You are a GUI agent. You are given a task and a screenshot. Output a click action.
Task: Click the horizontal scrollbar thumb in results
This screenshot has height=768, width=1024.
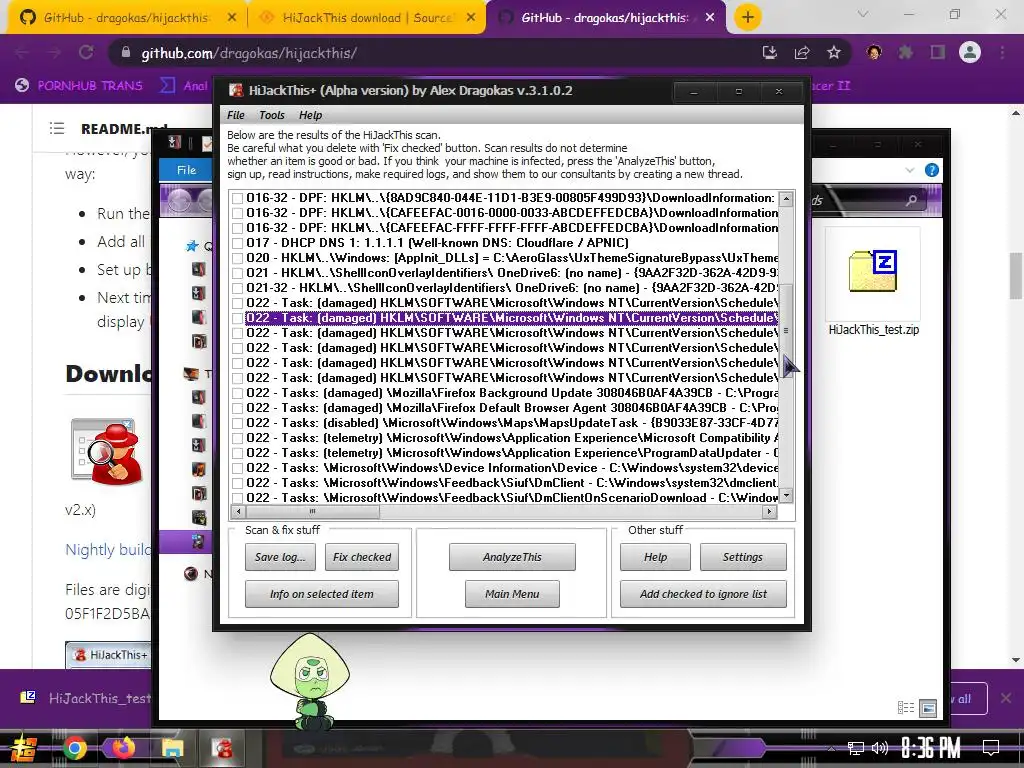pyautogui.click(x=312, y=512)
